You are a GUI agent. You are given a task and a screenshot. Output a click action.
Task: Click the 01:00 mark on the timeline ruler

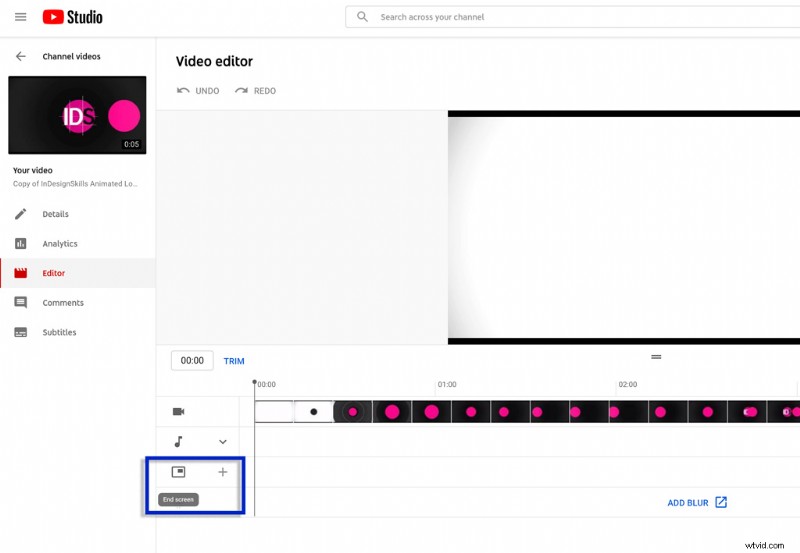447,384
